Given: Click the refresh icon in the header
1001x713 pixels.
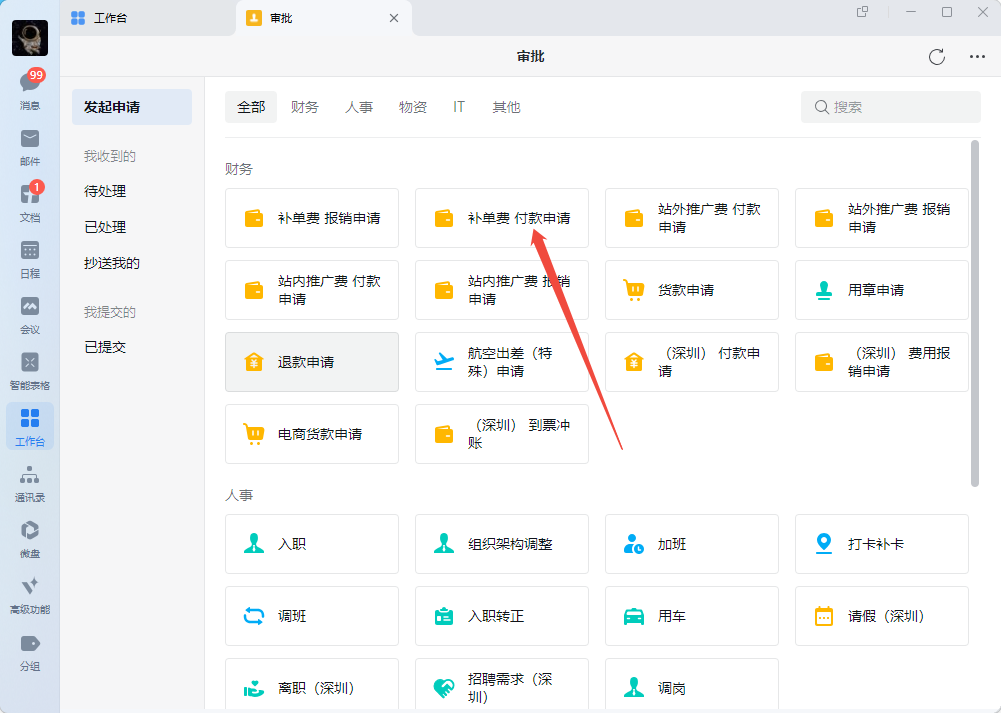Looking at the screenshot, I should 936,57.
